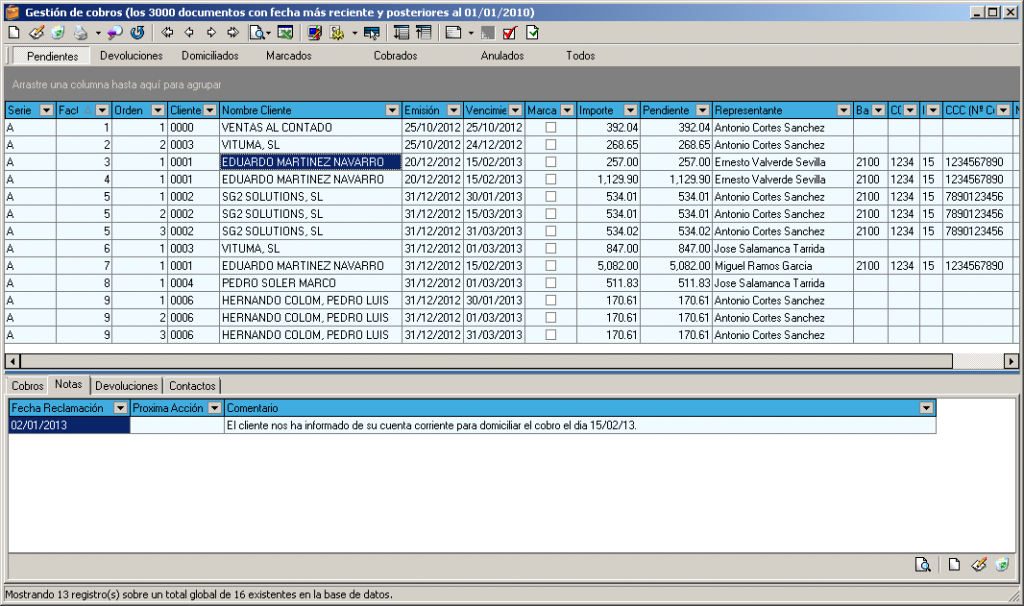Open the Nombre Cliente column filter dropdown

pyautogui.click(x=392, y=110)
